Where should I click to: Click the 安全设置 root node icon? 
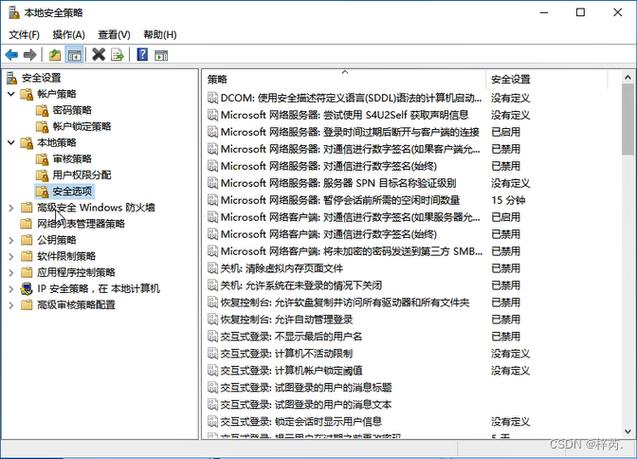12,78
